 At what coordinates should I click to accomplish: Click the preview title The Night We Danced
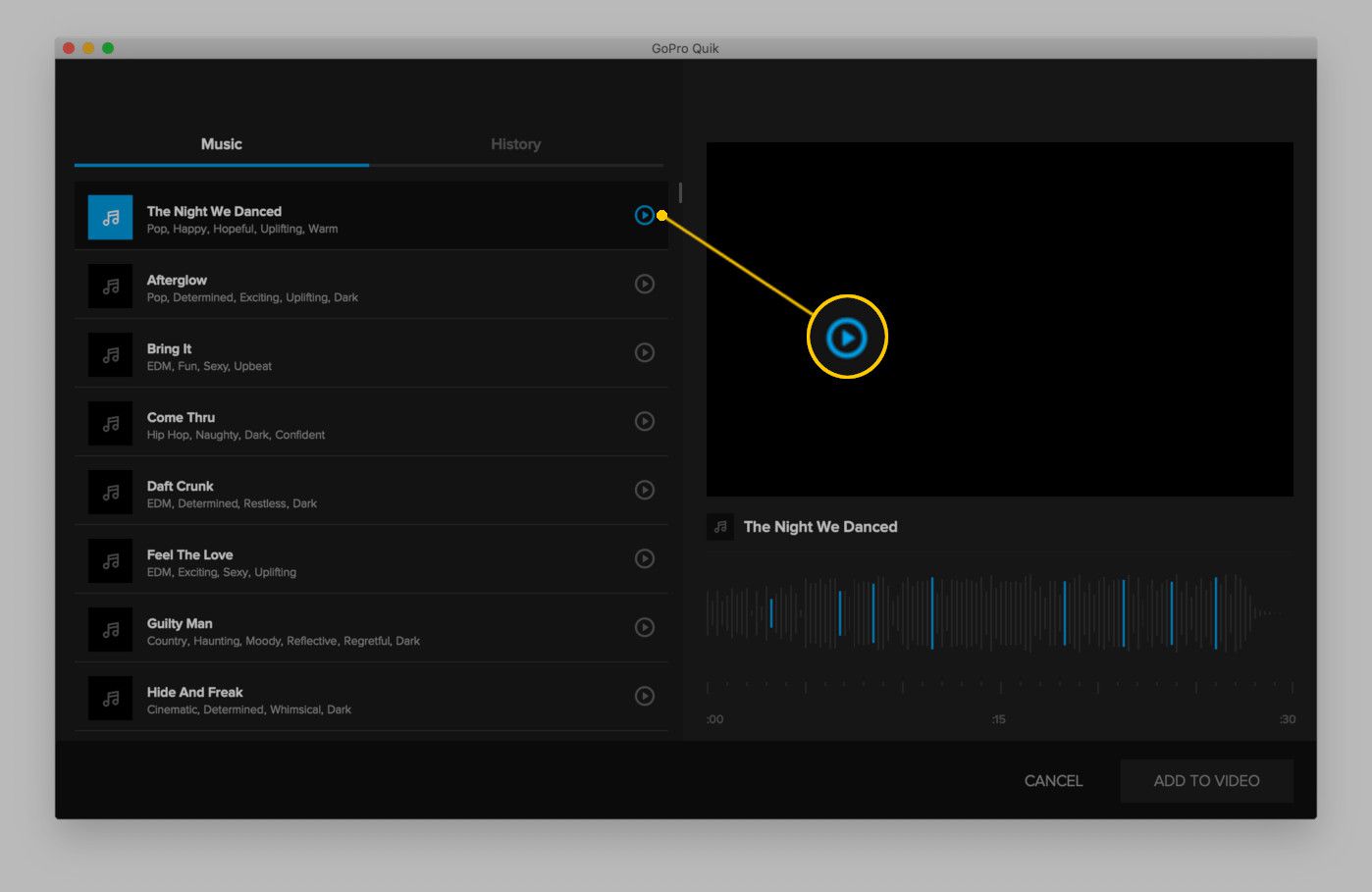click(x=820, y=527)
